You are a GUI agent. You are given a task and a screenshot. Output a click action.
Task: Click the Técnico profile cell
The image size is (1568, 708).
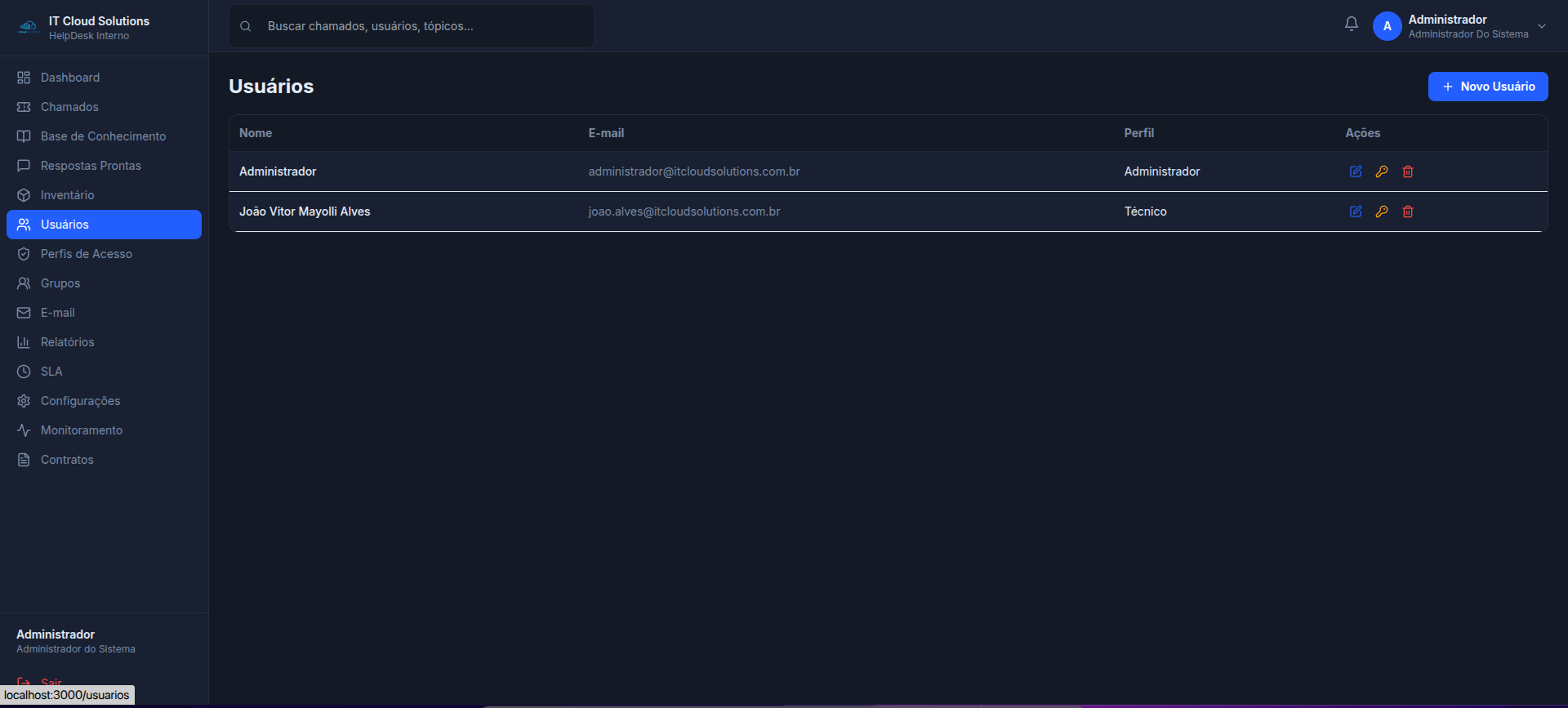1146,212
